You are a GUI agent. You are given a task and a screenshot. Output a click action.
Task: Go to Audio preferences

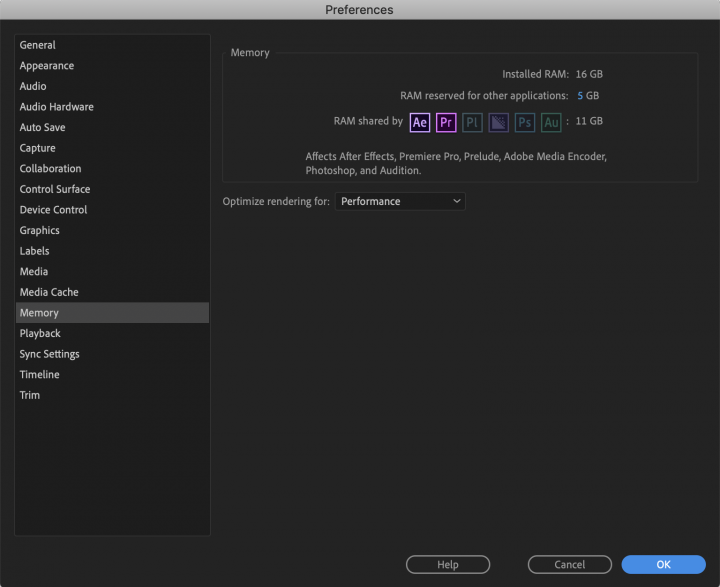(112, 86)
